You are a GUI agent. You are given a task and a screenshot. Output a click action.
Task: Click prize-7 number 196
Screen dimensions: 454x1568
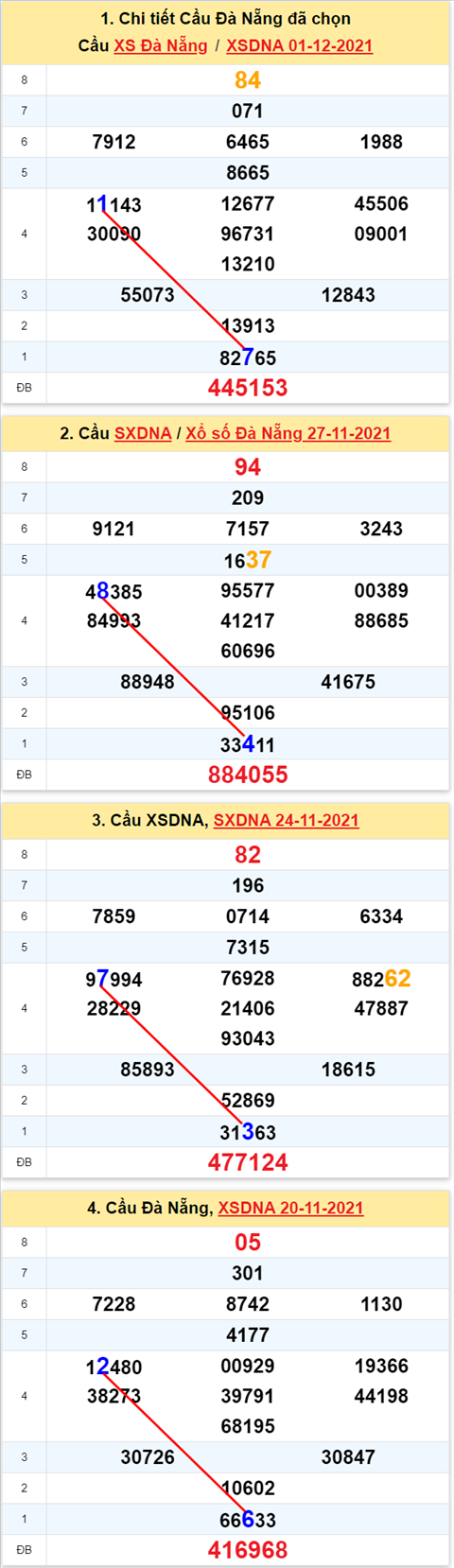tap(248, 885)
